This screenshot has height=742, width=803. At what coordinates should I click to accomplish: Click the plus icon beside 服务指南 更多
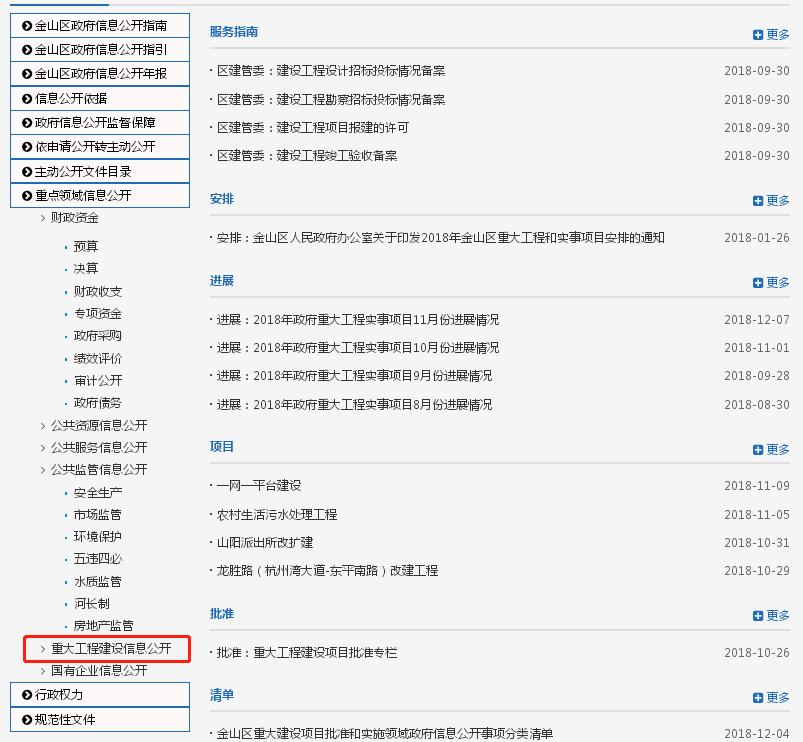pos(758,35)
